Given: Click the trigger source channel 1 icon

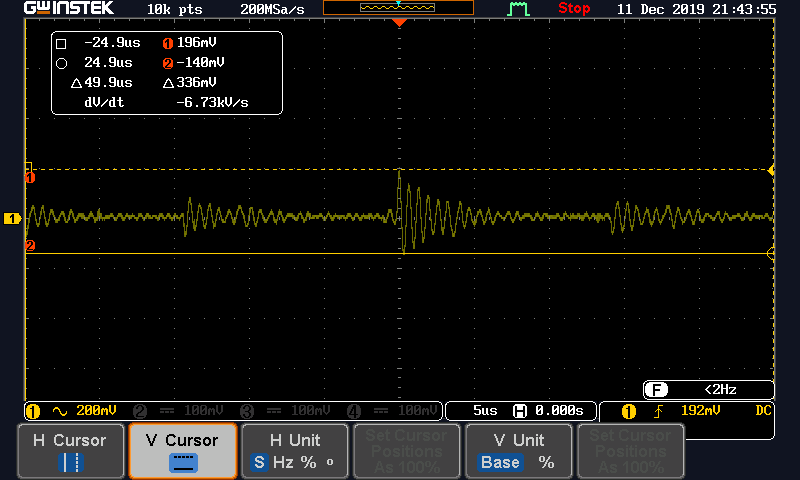Looking at the screenshot, I should coord(629,412).
